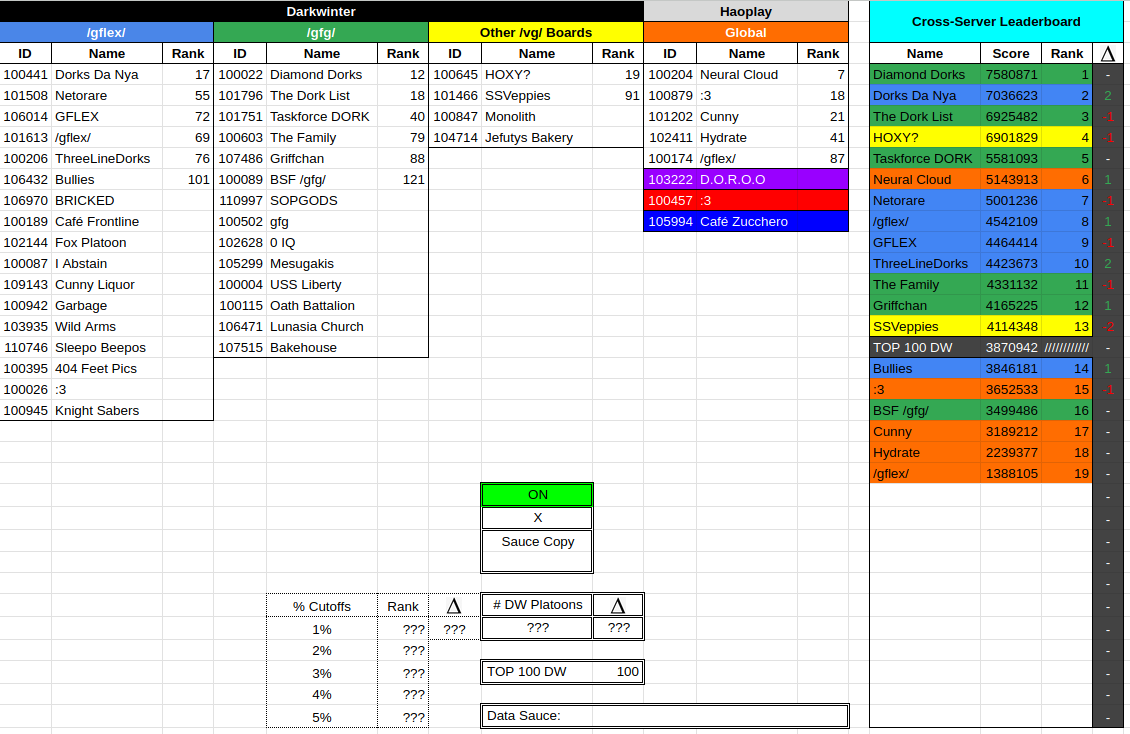Click the delta symbol next to Cutoffs Rank
This screenshot has width=1130, height=734.
(x=454, y=607)
